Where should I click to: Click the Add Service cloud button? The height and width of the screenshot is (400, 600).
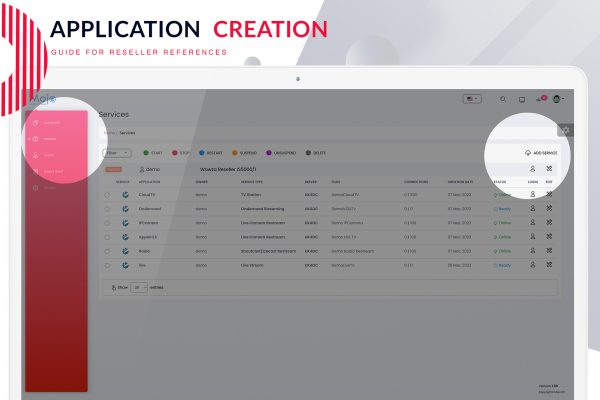(x=541, y=153)
